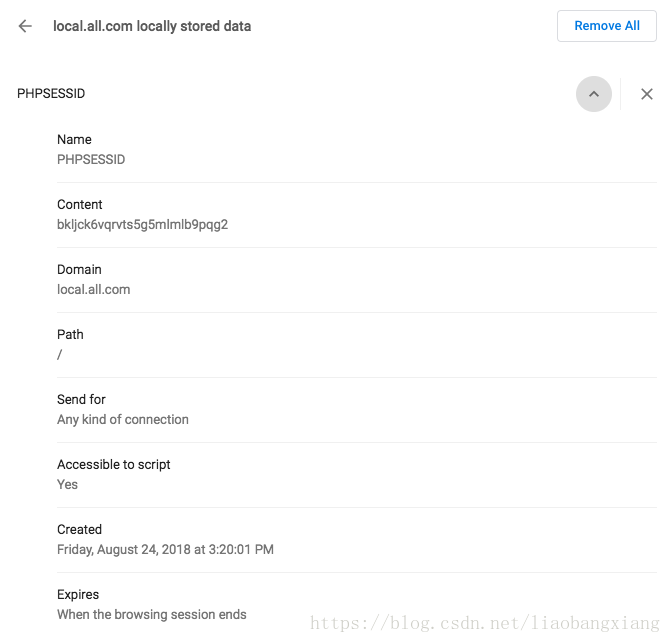Click the Path value slash
The width and height of the screenshot is (671, 643).
point(60,354)
